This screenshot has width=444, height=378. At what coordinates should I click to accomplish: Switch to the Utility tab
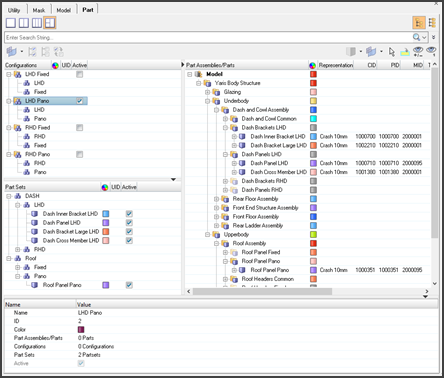[14, 10]
